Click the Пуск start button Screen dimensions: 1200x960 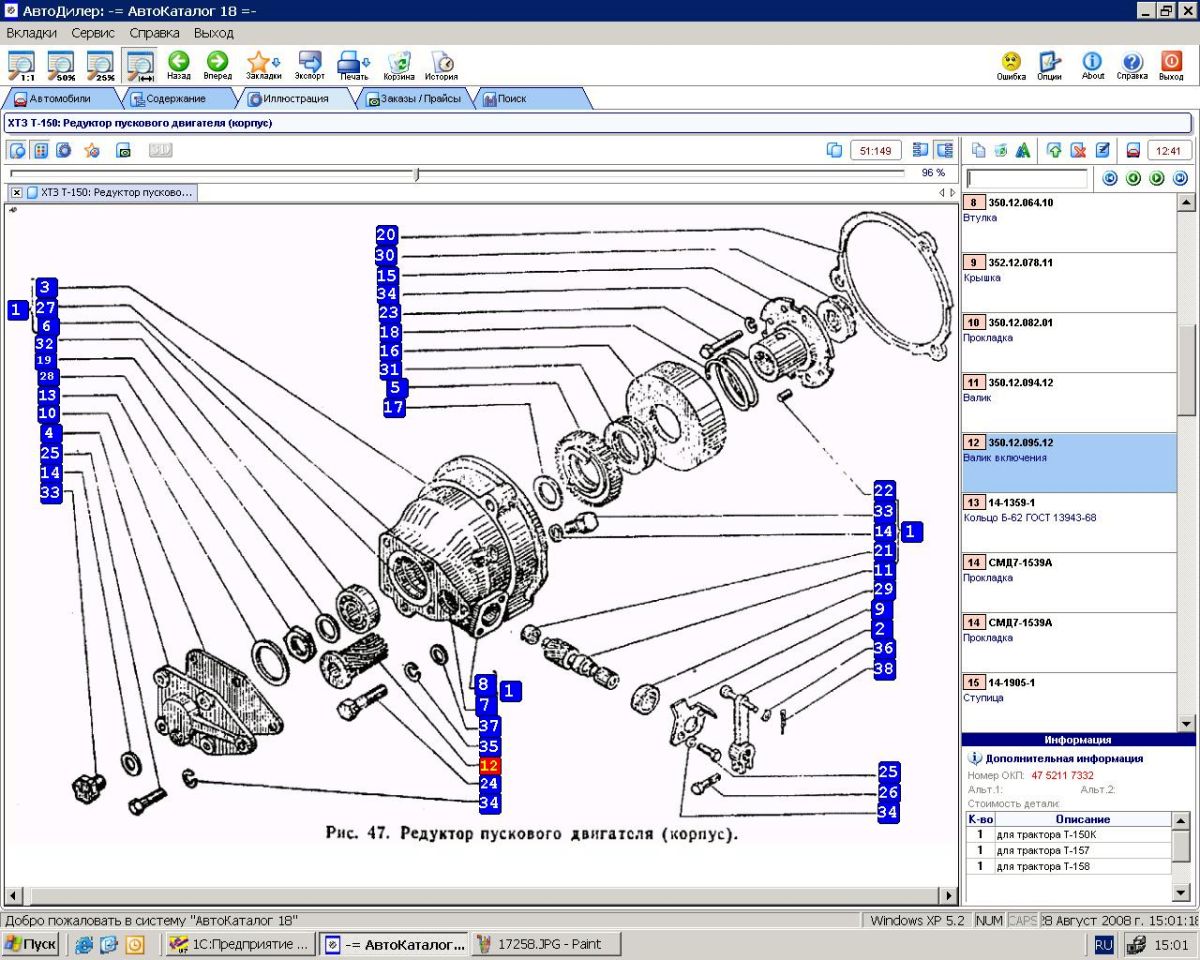tap(31, 944)
